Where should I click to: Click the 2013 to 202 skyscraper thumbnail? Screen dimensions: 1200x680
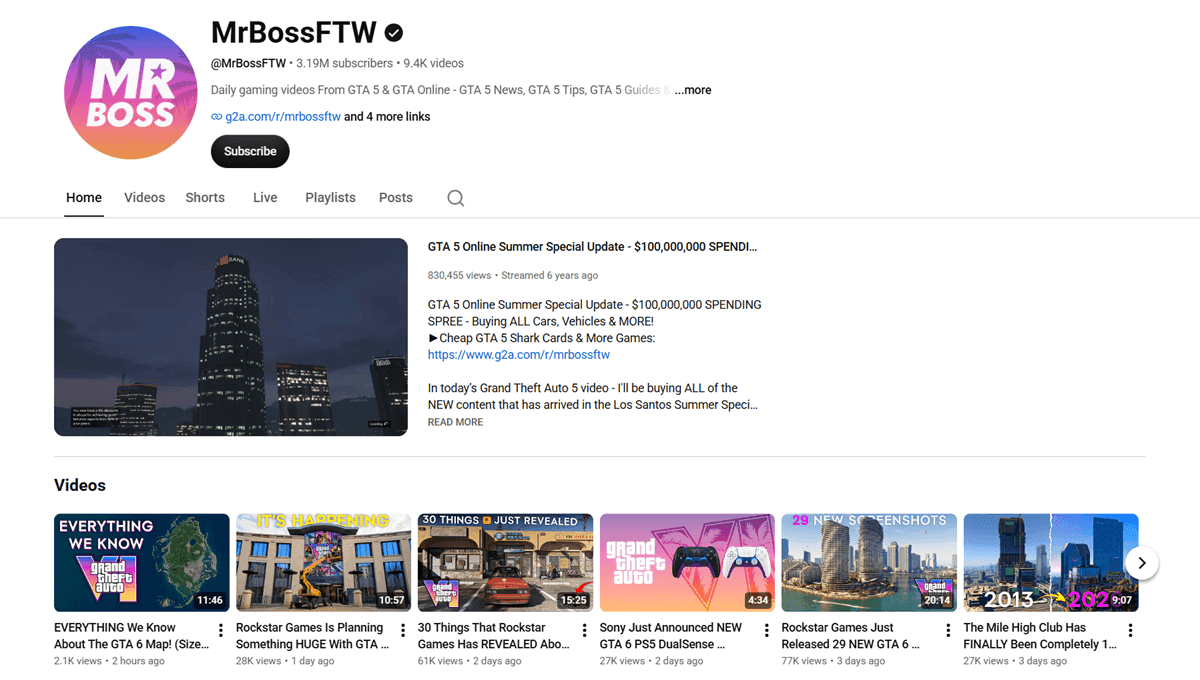(x=1051, y=563)
